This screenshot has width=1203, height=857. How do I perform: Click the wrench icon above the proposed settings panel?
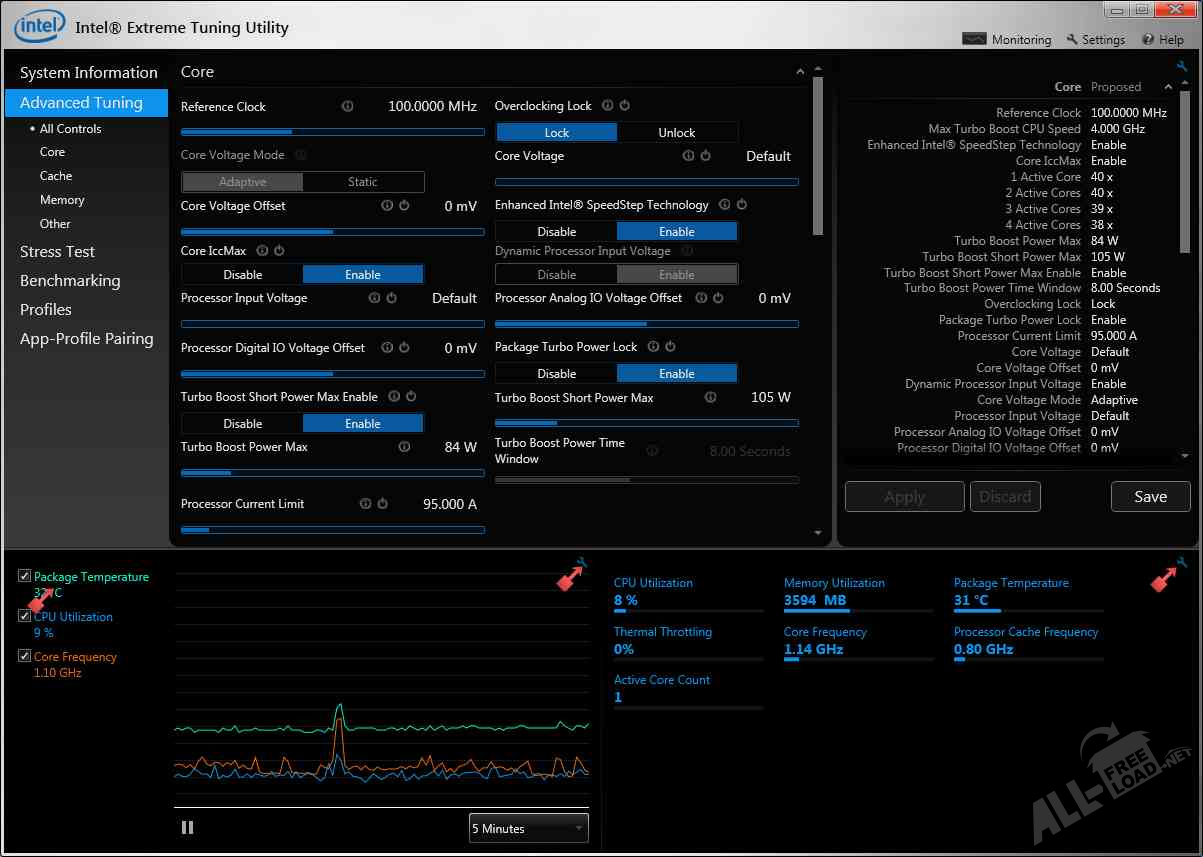click(1182, 67)
